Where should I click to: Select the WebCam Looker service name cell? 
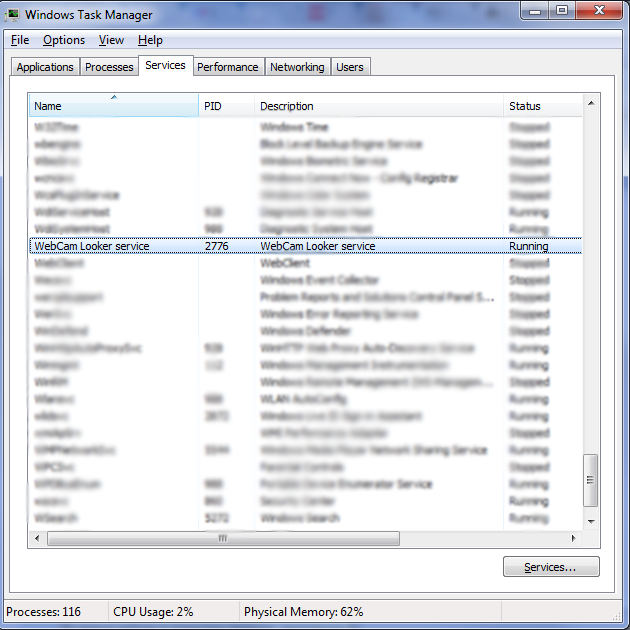click(92, 246)
